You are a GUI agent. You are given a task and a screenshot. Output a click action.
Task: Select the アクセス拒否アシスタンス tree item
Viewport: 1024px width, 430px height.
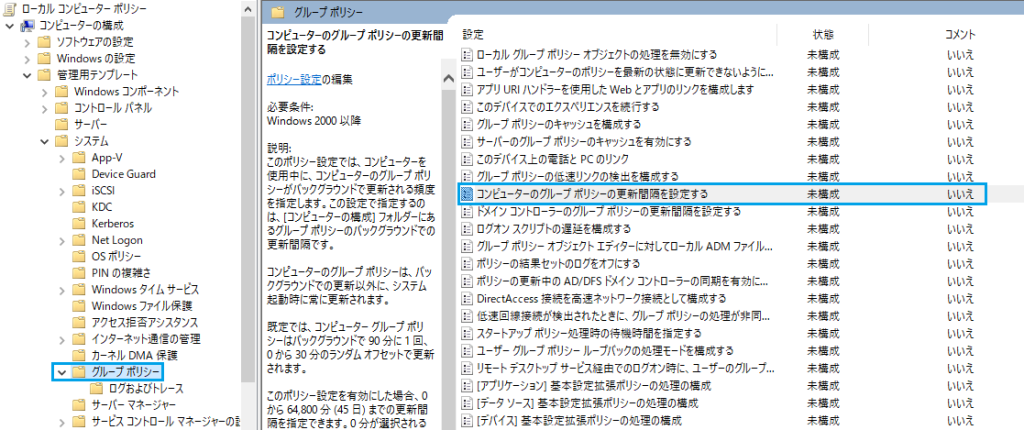(144, 322)
